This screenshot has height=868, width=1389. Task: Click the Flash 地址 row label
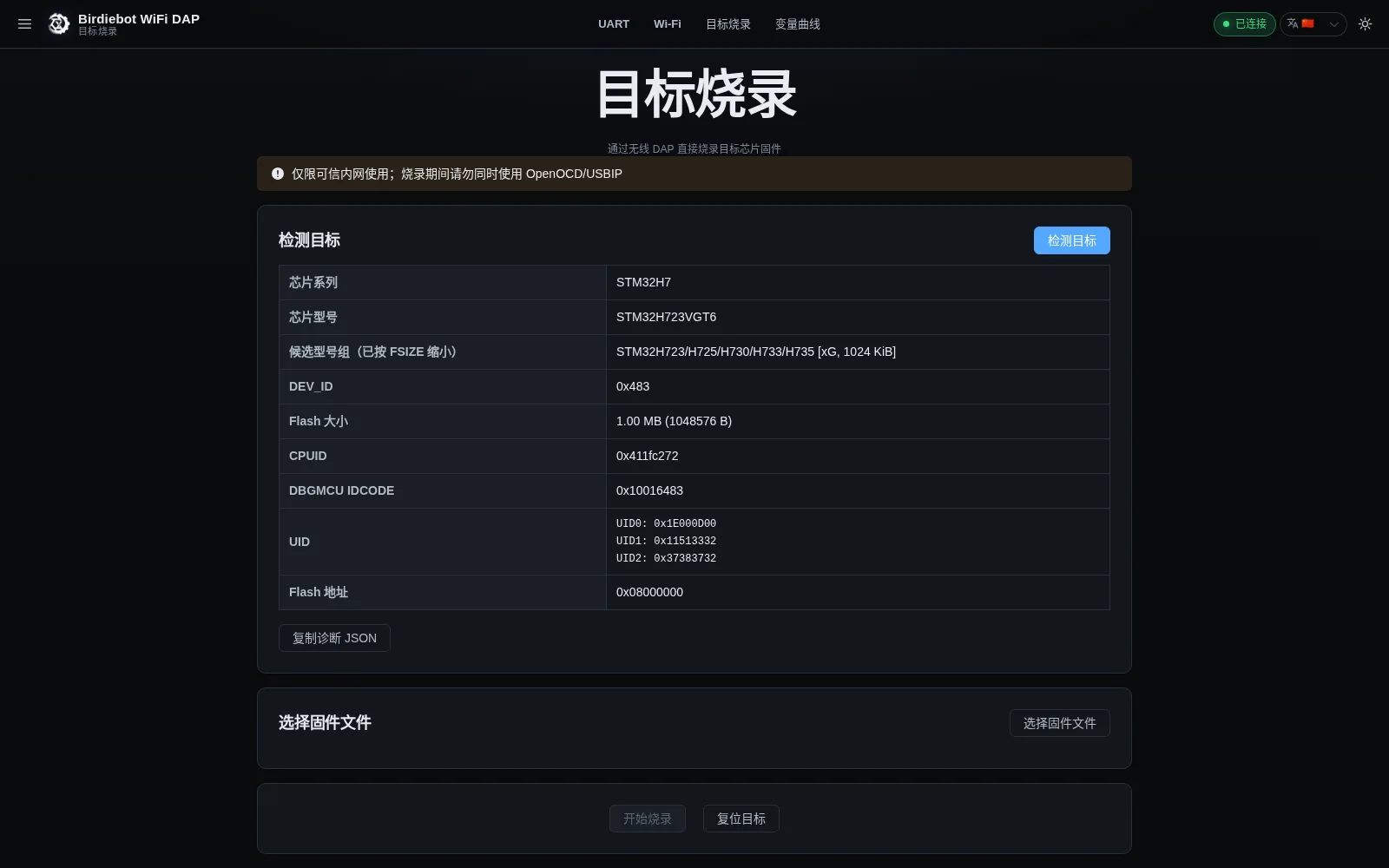pyautogui.click(x=319, y=592)
